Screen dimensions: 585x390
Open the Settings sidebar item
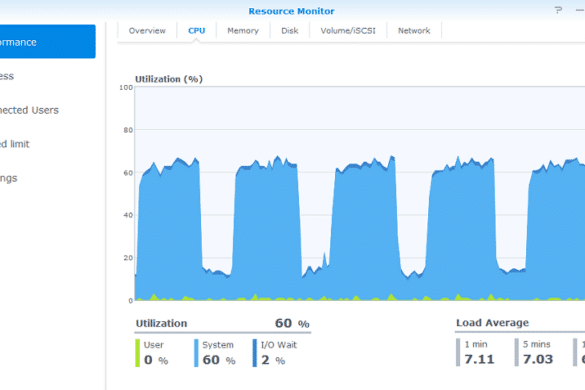pyautogui.click(x=9, y=178)
